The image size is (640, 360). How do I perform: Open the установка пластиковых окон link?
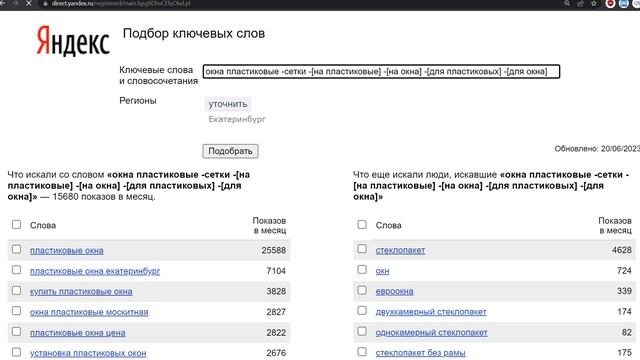[x=88, y=353]
